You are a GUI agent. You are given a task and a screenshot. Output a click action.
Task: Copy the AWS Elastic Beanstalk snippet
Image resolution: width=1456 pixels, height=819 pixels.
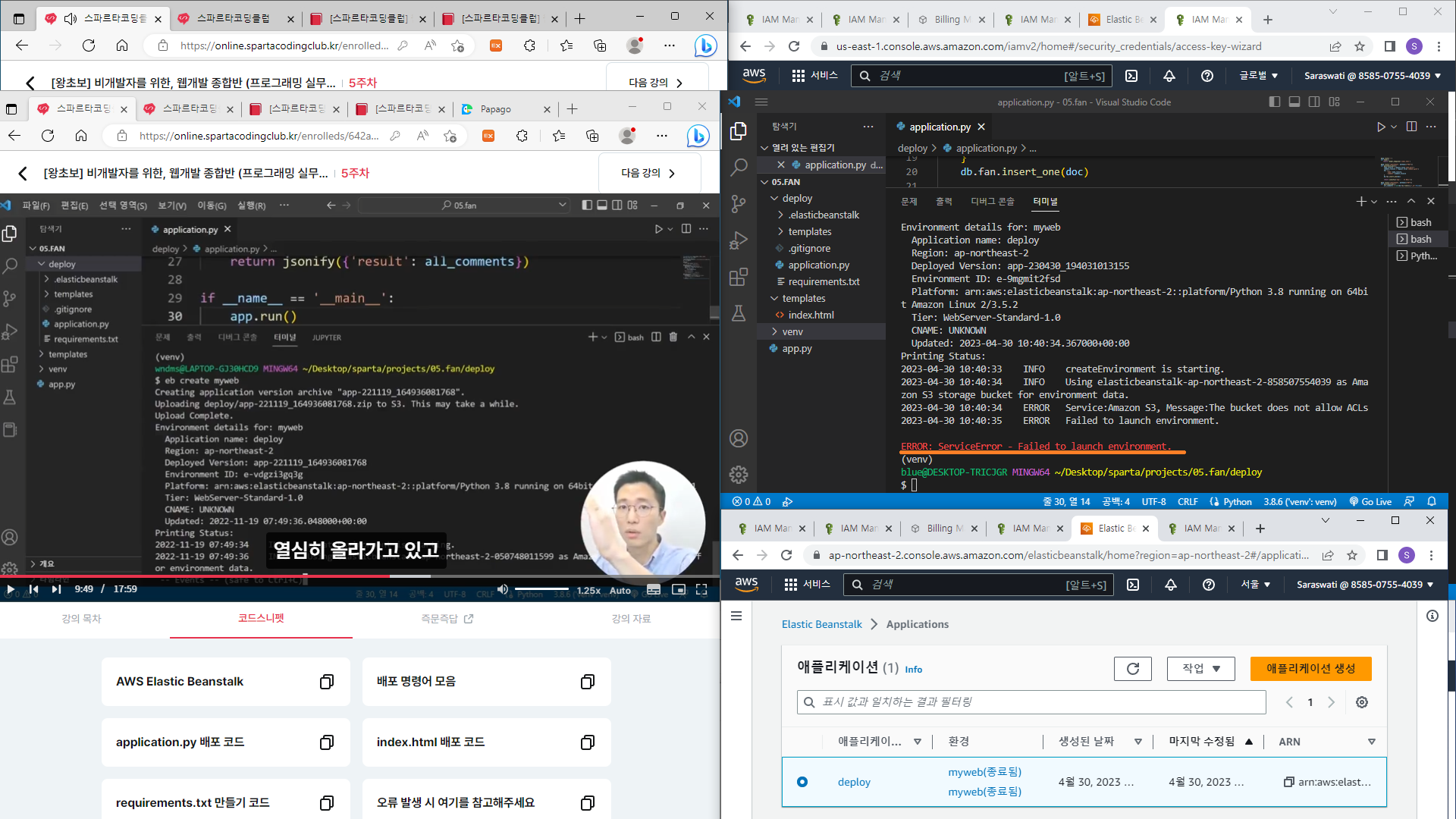tap(327, 682)
